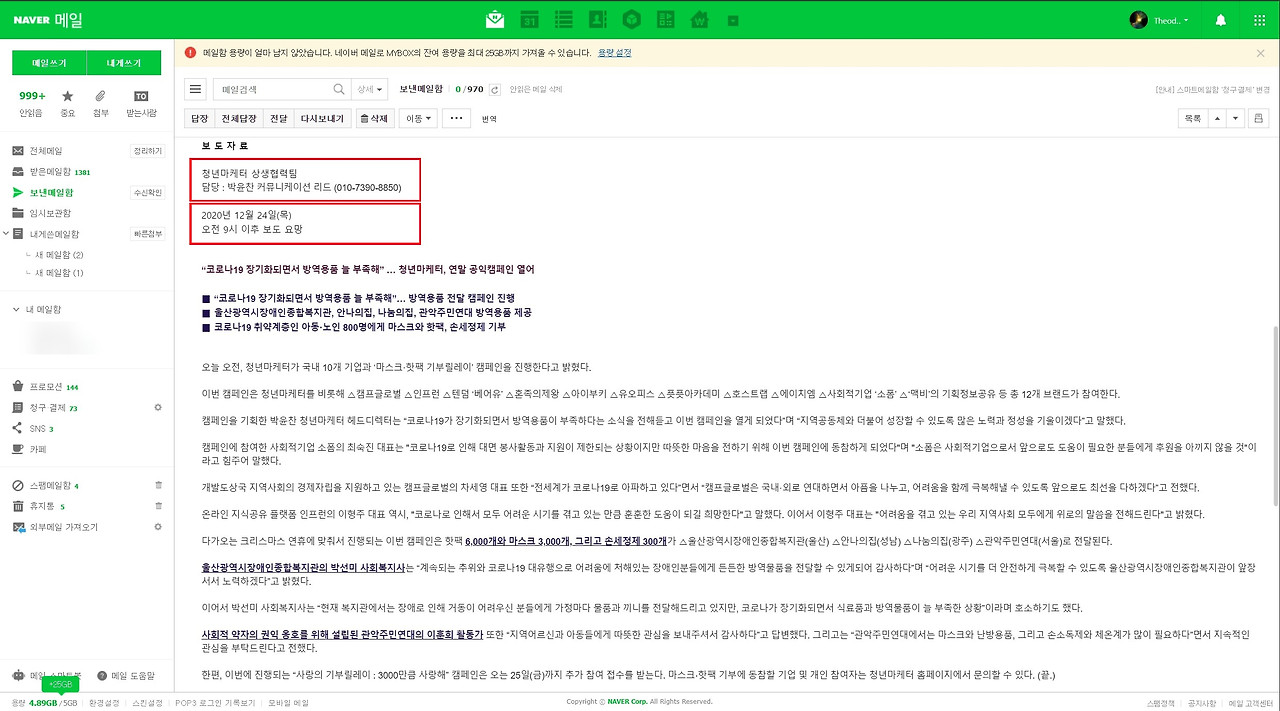Viewport: 1280px width, 711px height.
Task: Open the 이동 move-to dropdown in the toolbar
Action: coord(417,117)
